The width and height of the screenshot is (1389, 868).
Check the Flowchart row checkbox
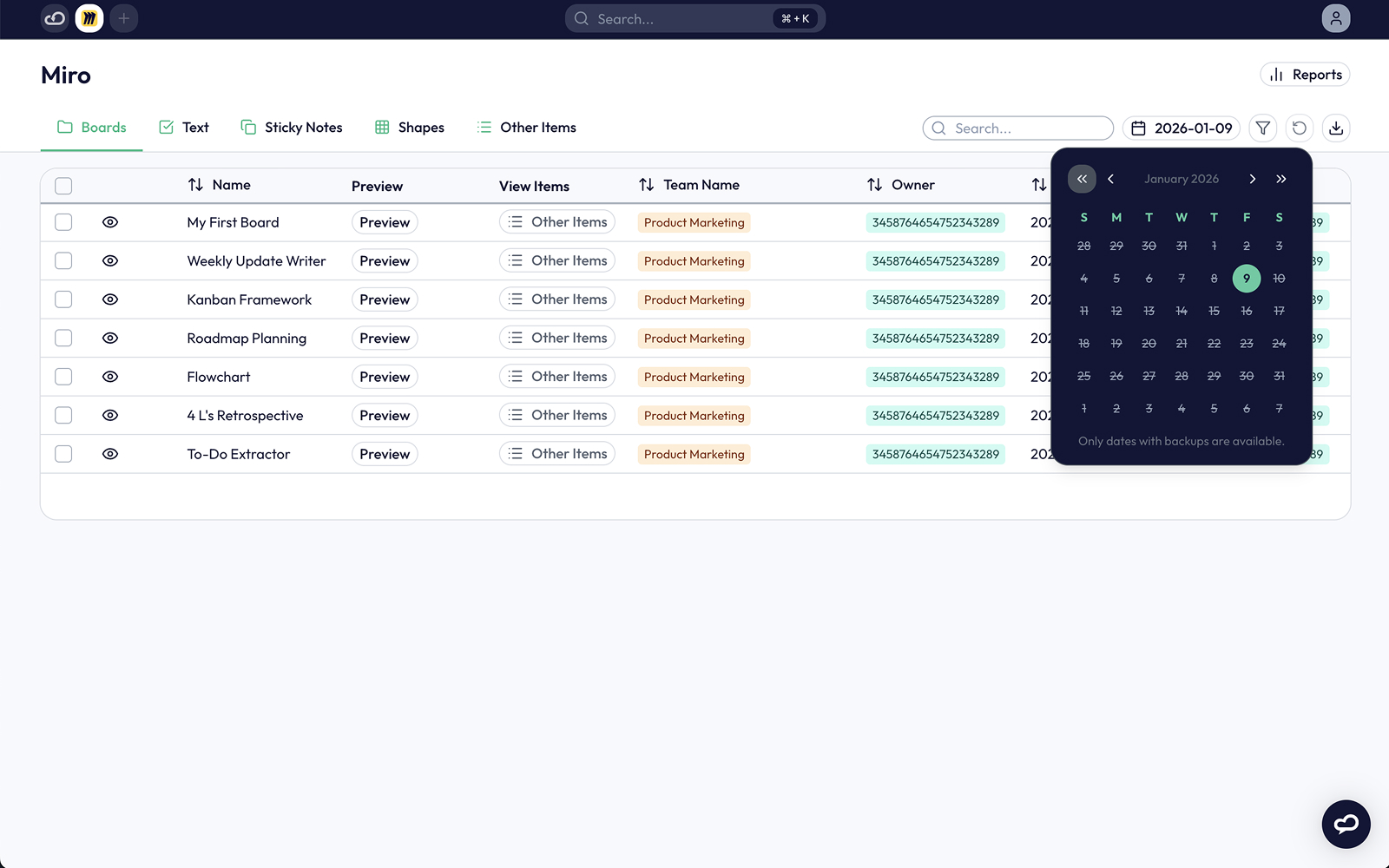tap(63, 377)
